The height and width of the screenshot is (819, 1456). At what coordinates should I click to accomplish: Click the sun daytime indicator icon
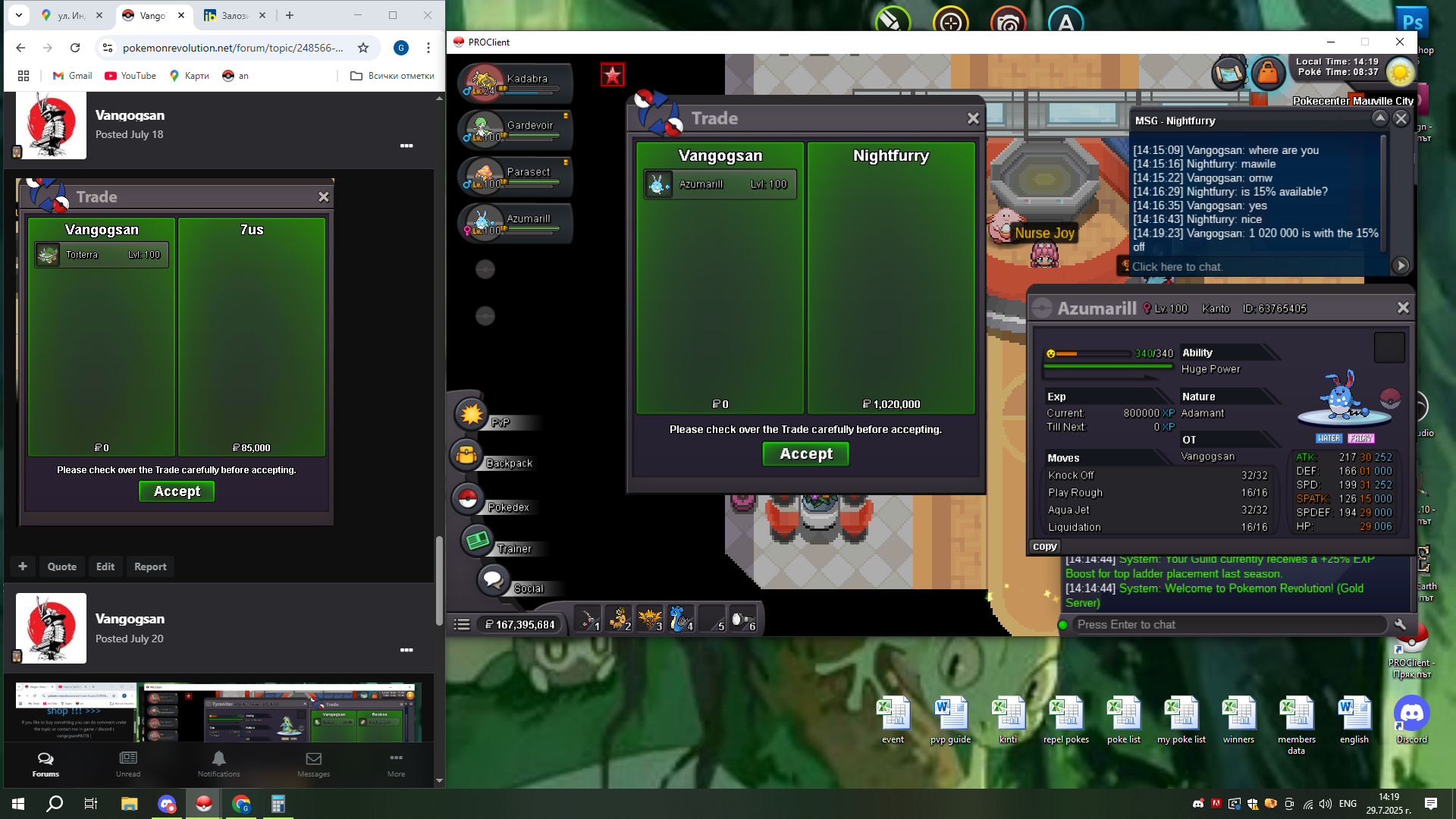[x=1400, y=73]
